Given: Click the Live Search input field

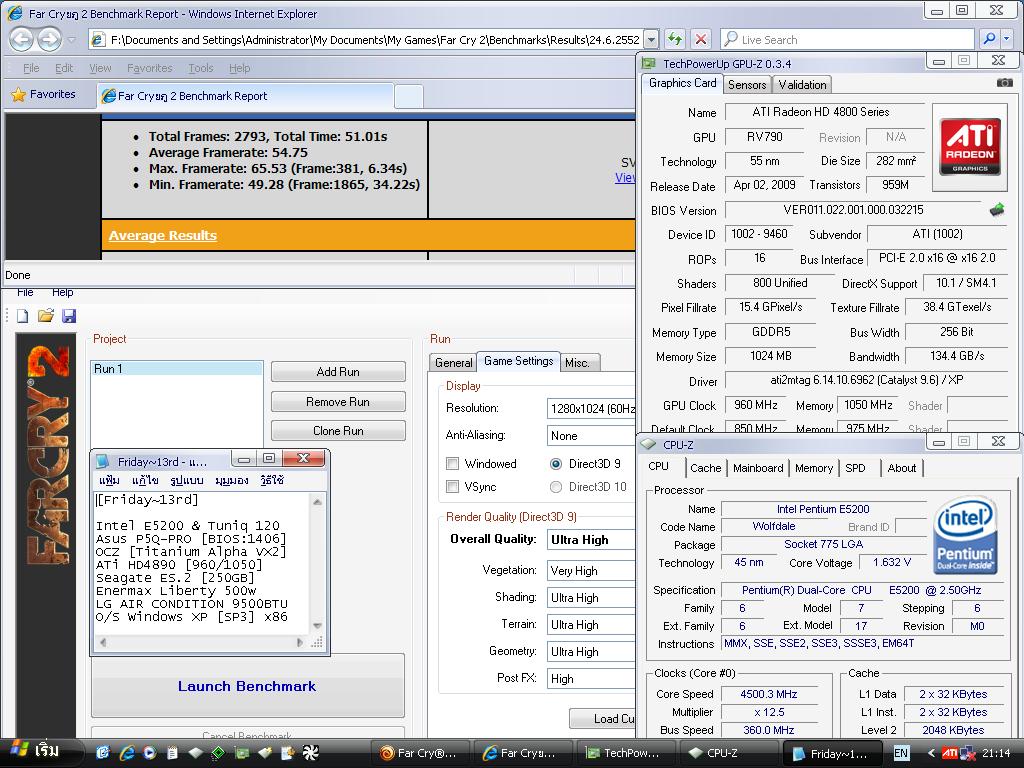Looking at the screenshot, I should click(848, 40).
